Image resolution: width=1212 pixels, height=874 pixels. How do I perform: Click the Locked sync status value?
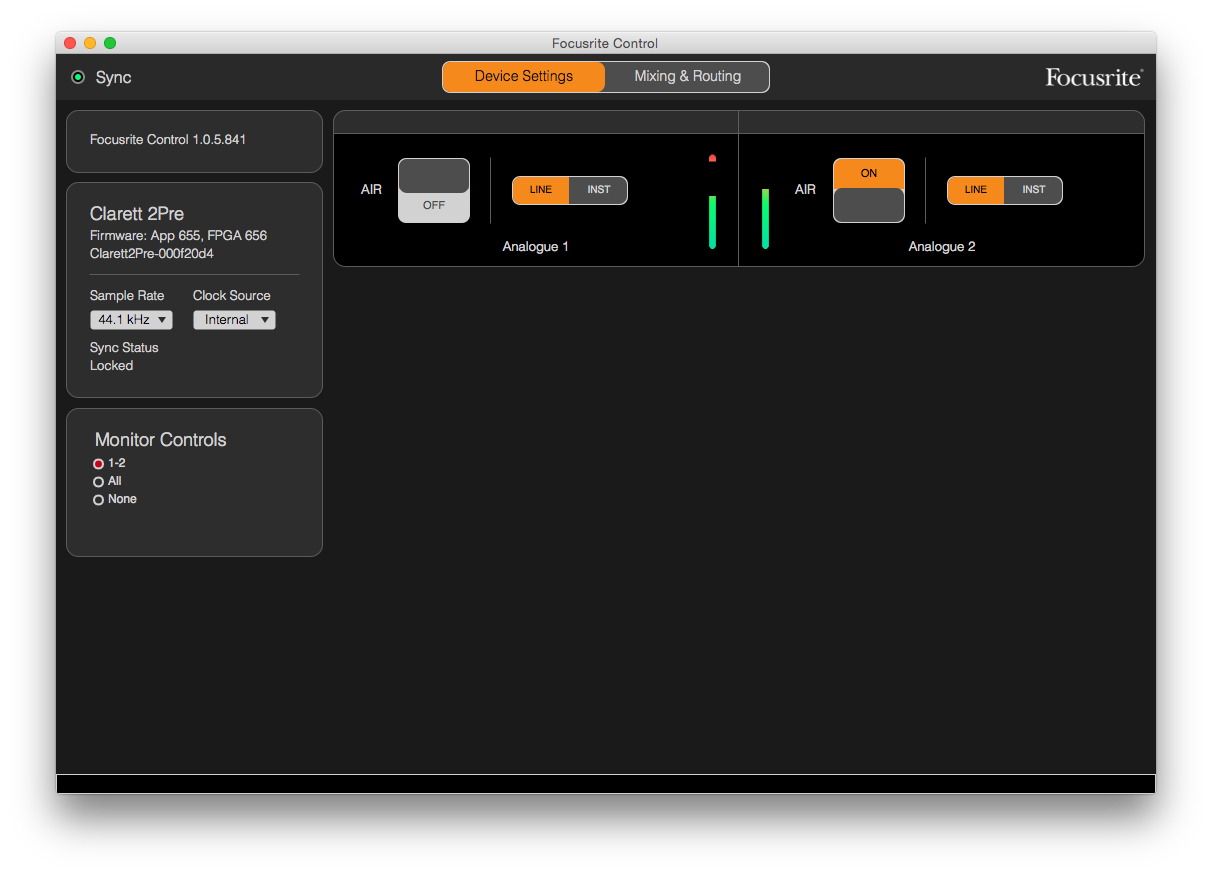(111, 366)
